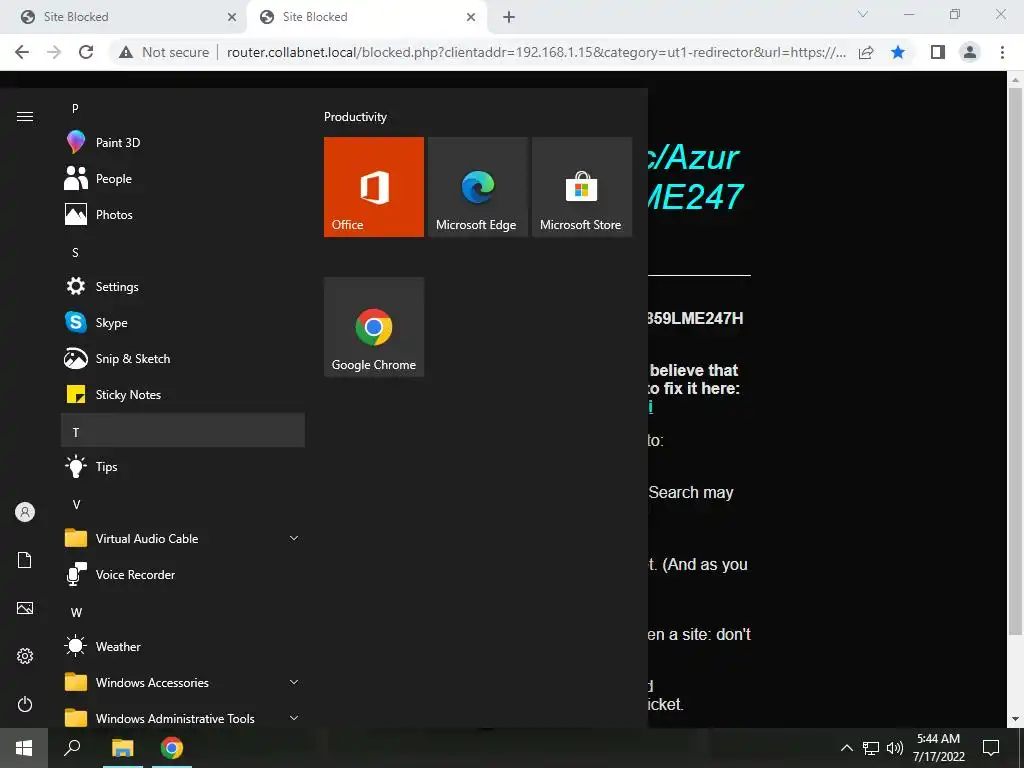Launch the Tips app
This screenshot has height=768, width=1024.
183,466
